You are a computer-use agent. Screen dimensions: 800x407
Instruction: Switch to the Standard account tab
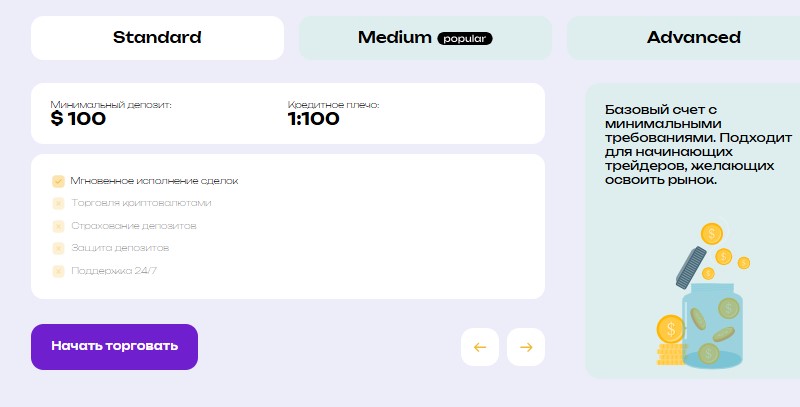click(x=157, y=38)
